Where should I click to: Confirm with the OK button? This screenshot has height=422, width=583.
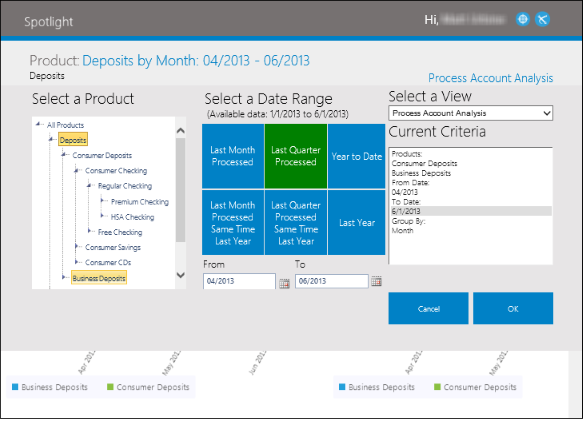coord(513,308)
